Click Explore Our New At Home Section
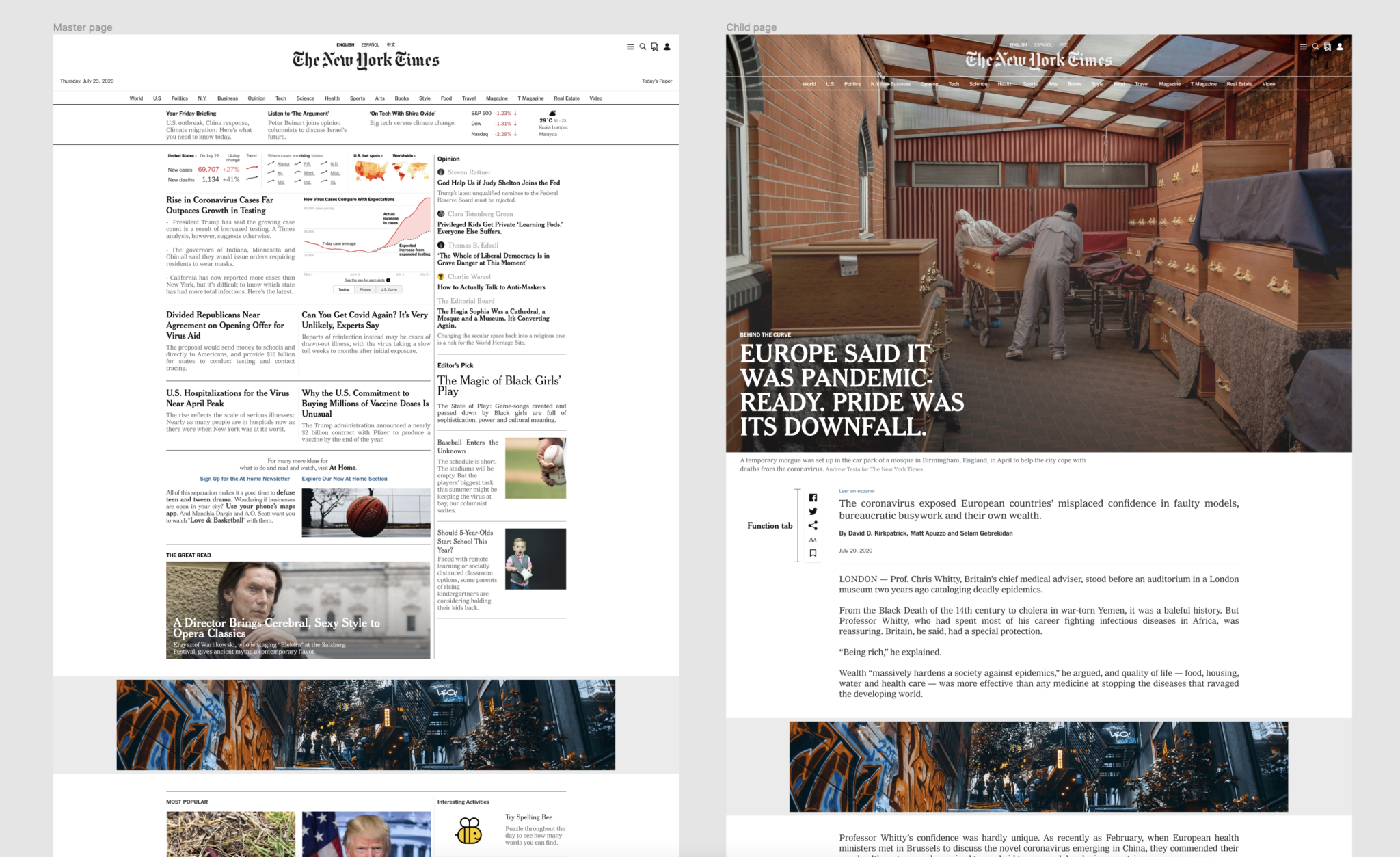The height and width of the screenshot is (857, 1400). point(345,479)
